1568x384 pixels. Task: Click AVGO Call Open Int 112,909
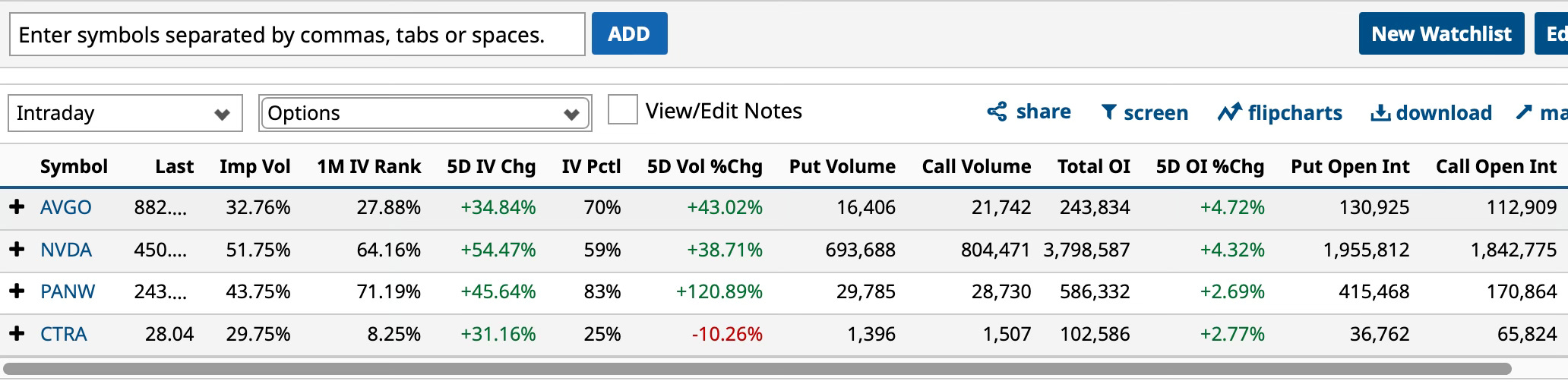pos(1521,207)
